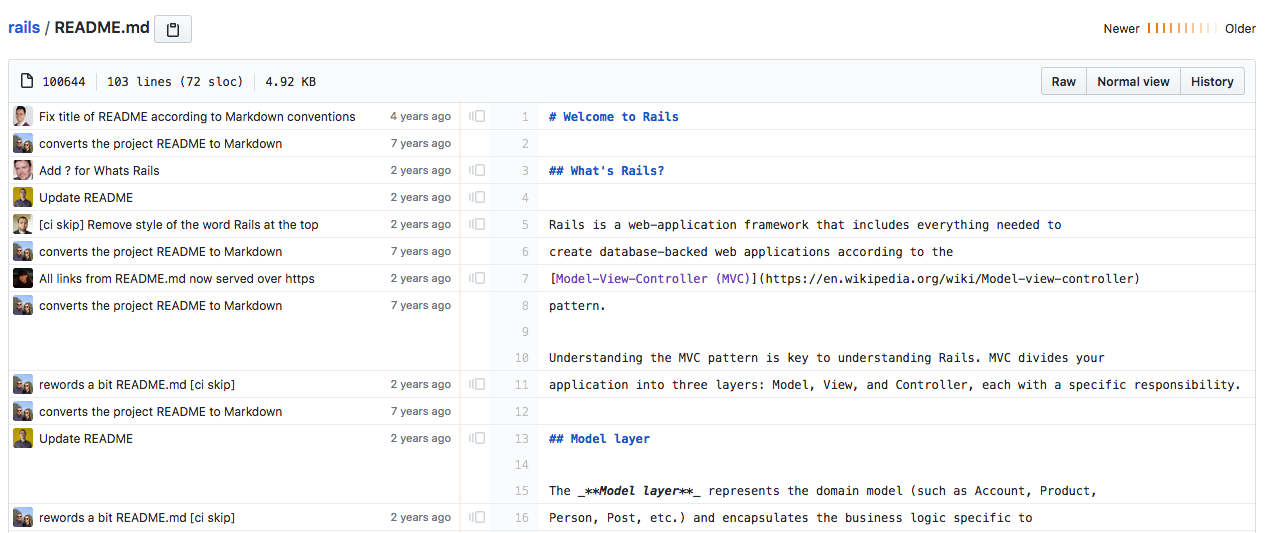Click the '4 years ago' timestamp
Image resolution: width=1267 pixels, height=533 pixels.
tap(420, 116)
